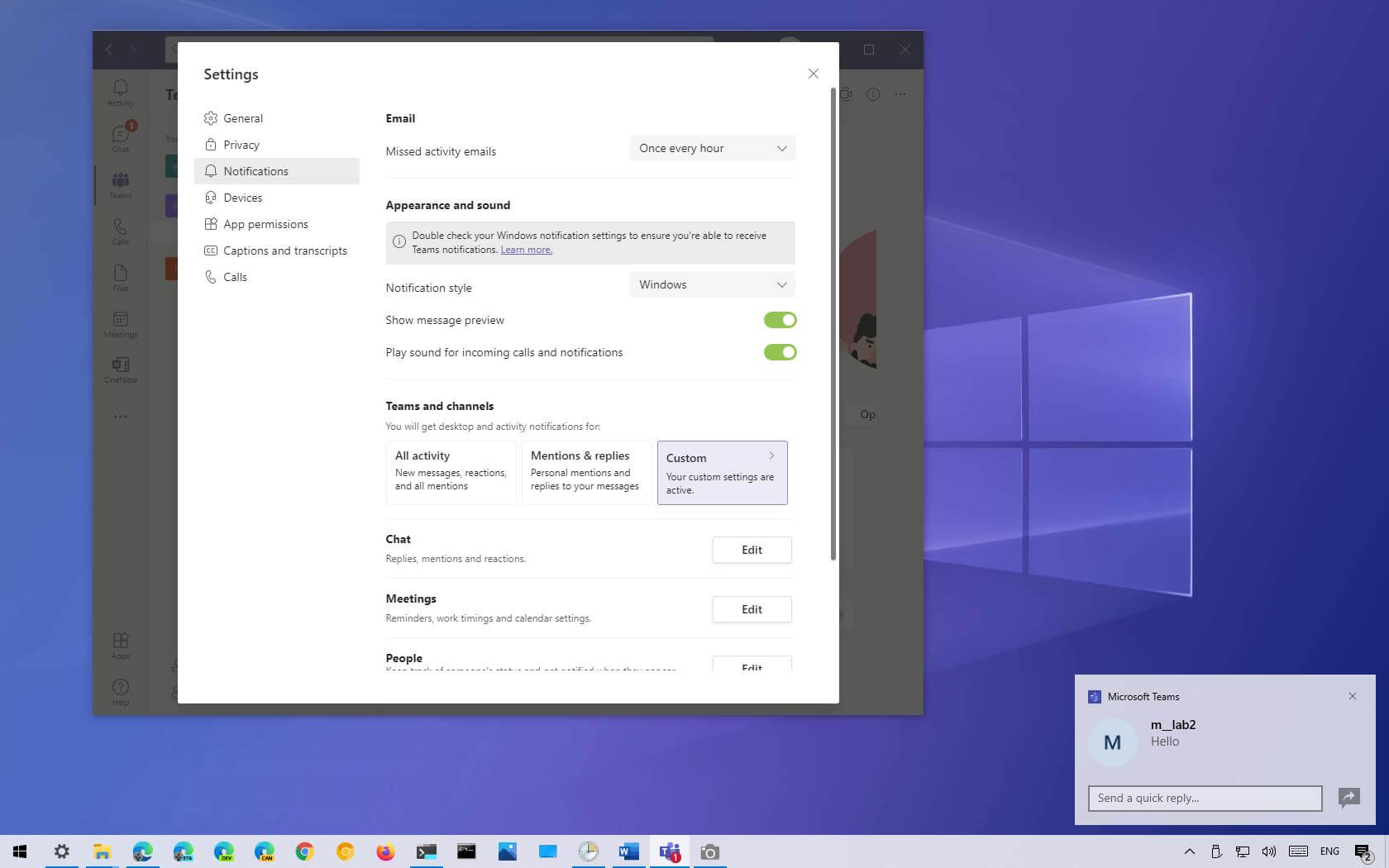1389x868 pixels.
Task: Open Meetings from the sidebar
Action: coord(121,324)
